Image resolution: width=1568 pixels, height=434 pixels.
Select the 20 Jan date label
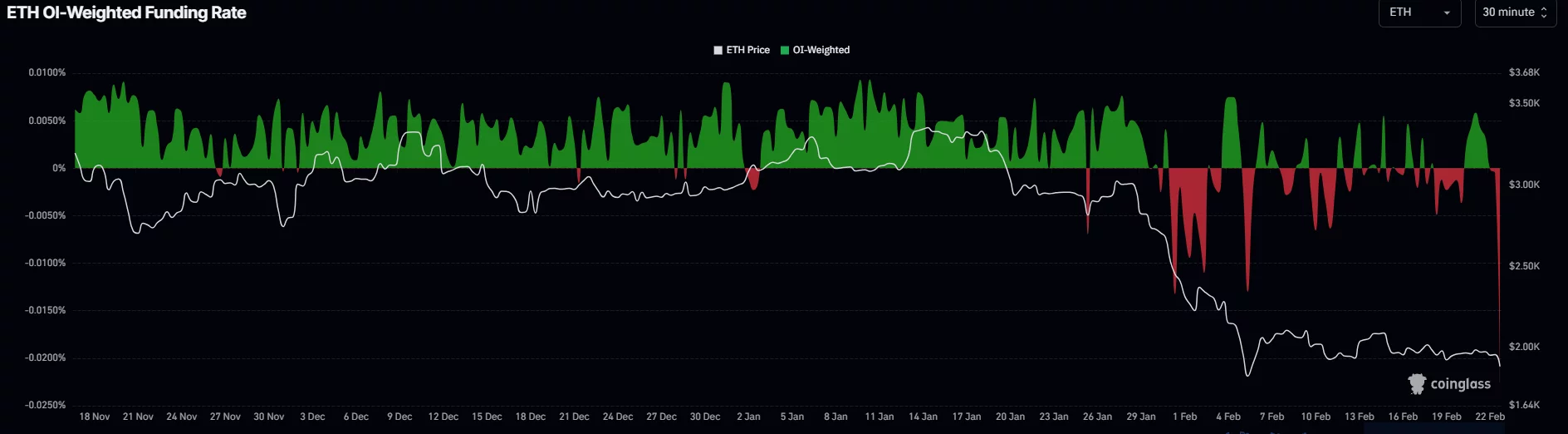coord(1010,417)
